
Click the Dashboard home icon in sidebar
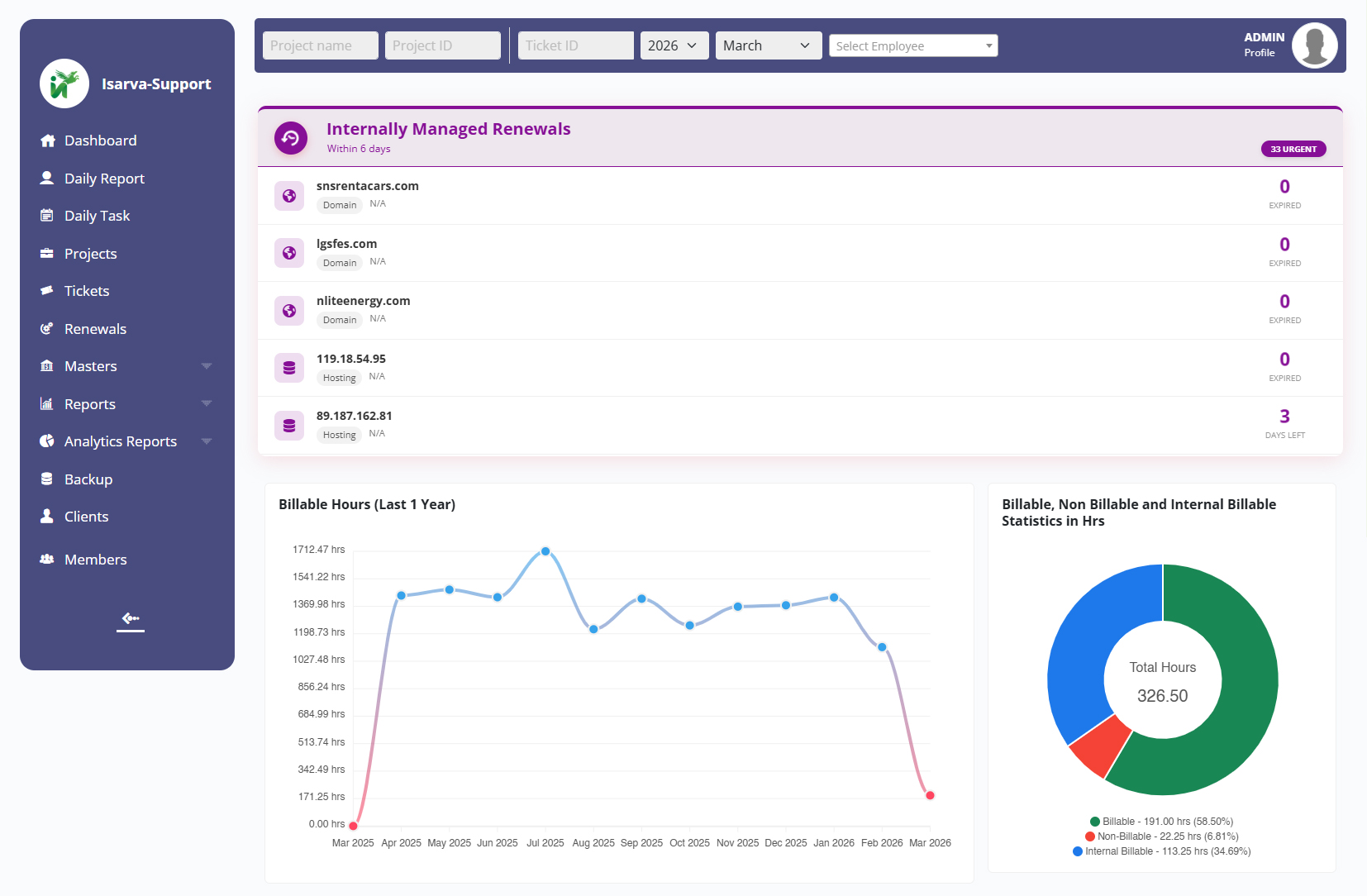(48, 141)
